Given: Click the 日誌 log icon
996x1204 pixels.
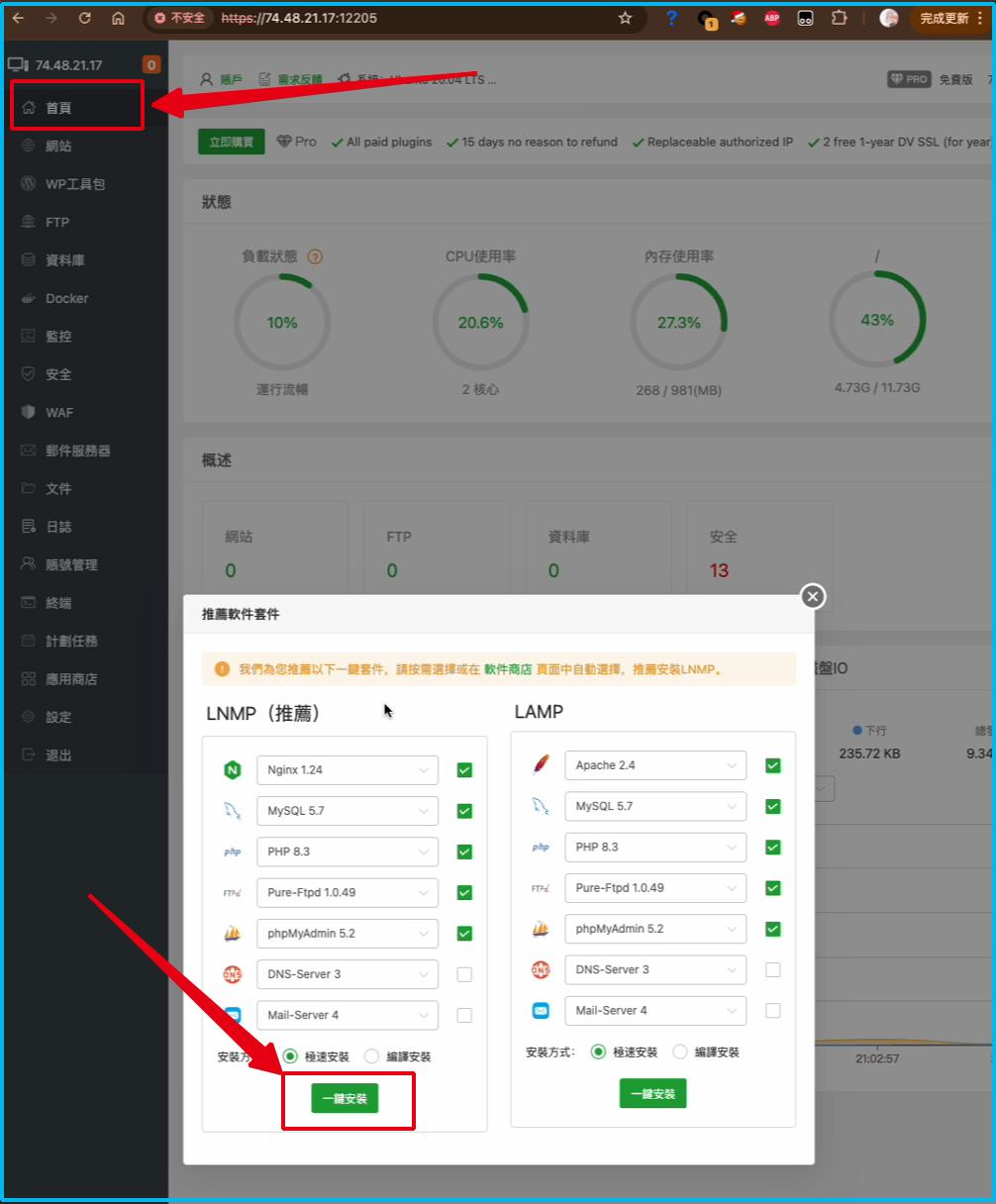Looking at the screenshot, I should [28, 527].
